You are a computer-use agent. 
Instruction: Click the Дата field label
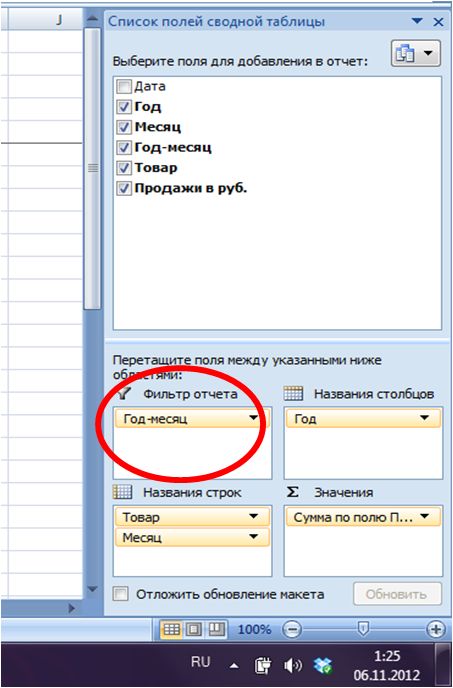(x=150, y=86)
